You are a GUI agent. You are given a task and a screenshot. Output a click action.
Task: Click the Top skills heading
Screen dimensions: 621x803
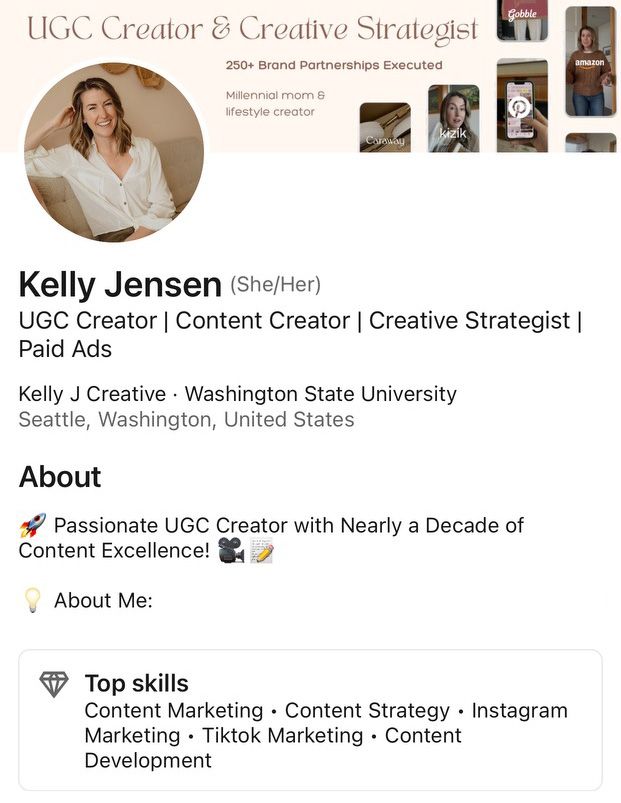[x=136, y=684]
